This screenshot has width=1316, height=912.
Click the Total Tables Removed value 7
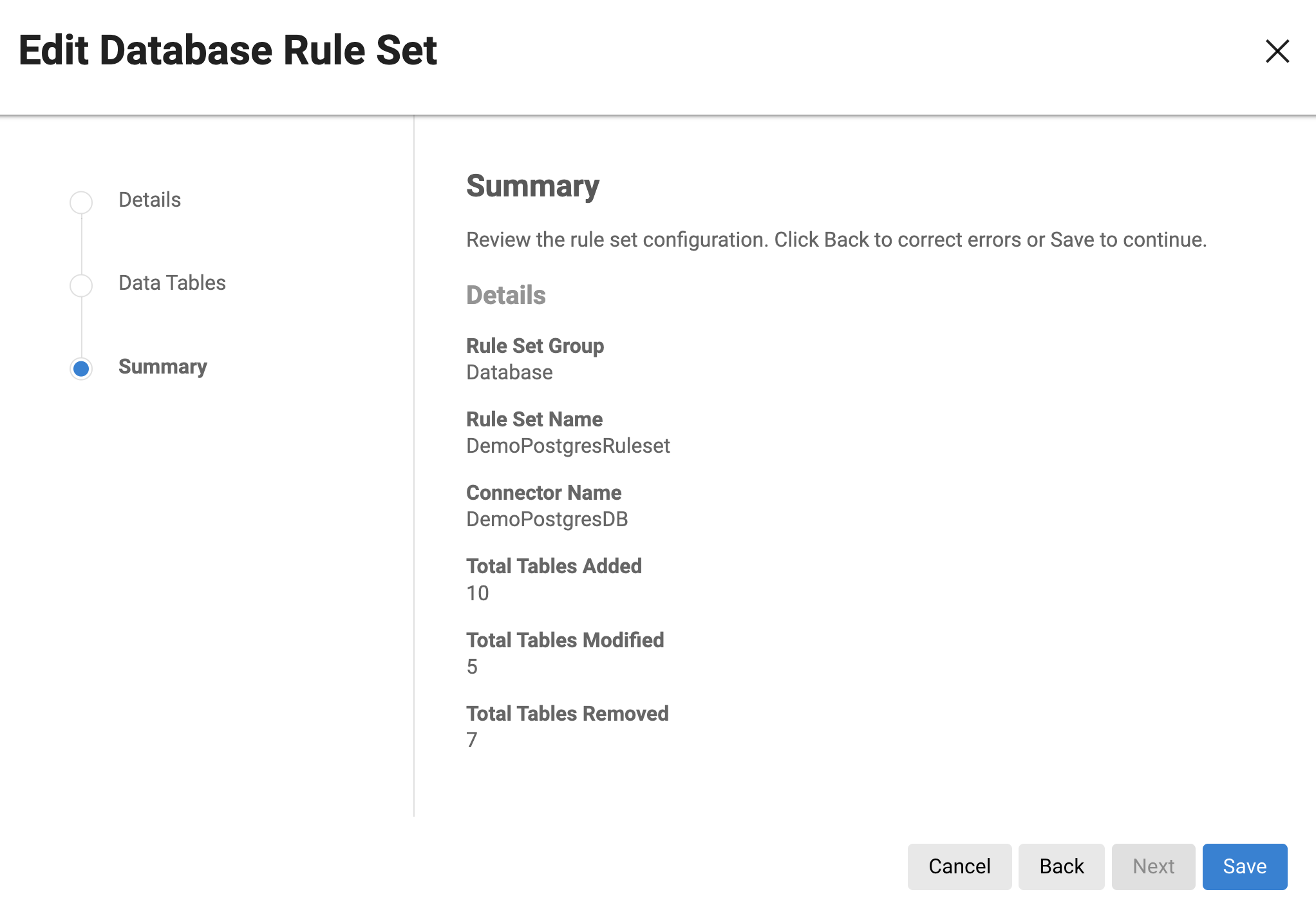(472, 740)
